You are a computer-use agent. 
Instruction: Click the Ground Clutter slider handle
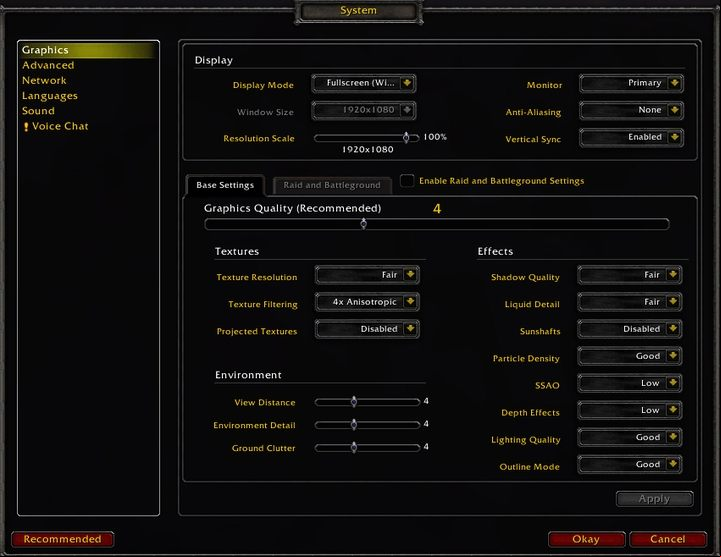pyautogui.click(x=354, y=447)
